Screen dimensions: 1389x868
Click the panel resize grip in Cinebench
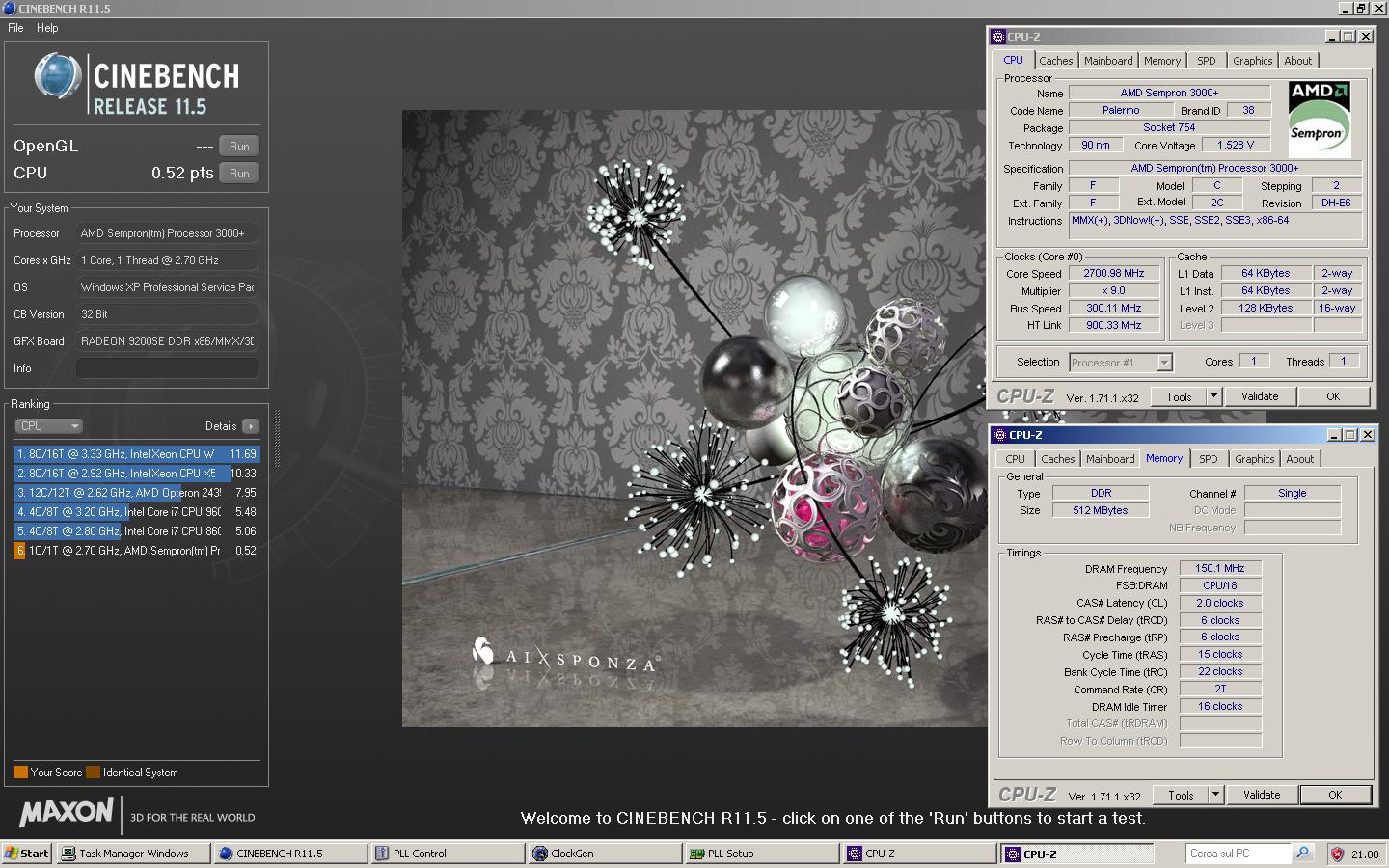[x=278, y=439]
